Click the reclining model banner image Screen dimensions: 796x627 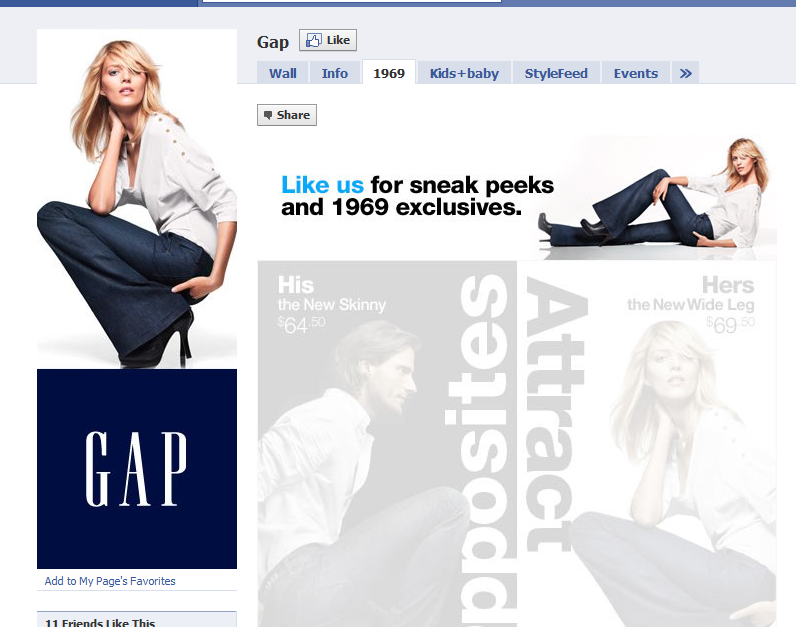[660, 195]
